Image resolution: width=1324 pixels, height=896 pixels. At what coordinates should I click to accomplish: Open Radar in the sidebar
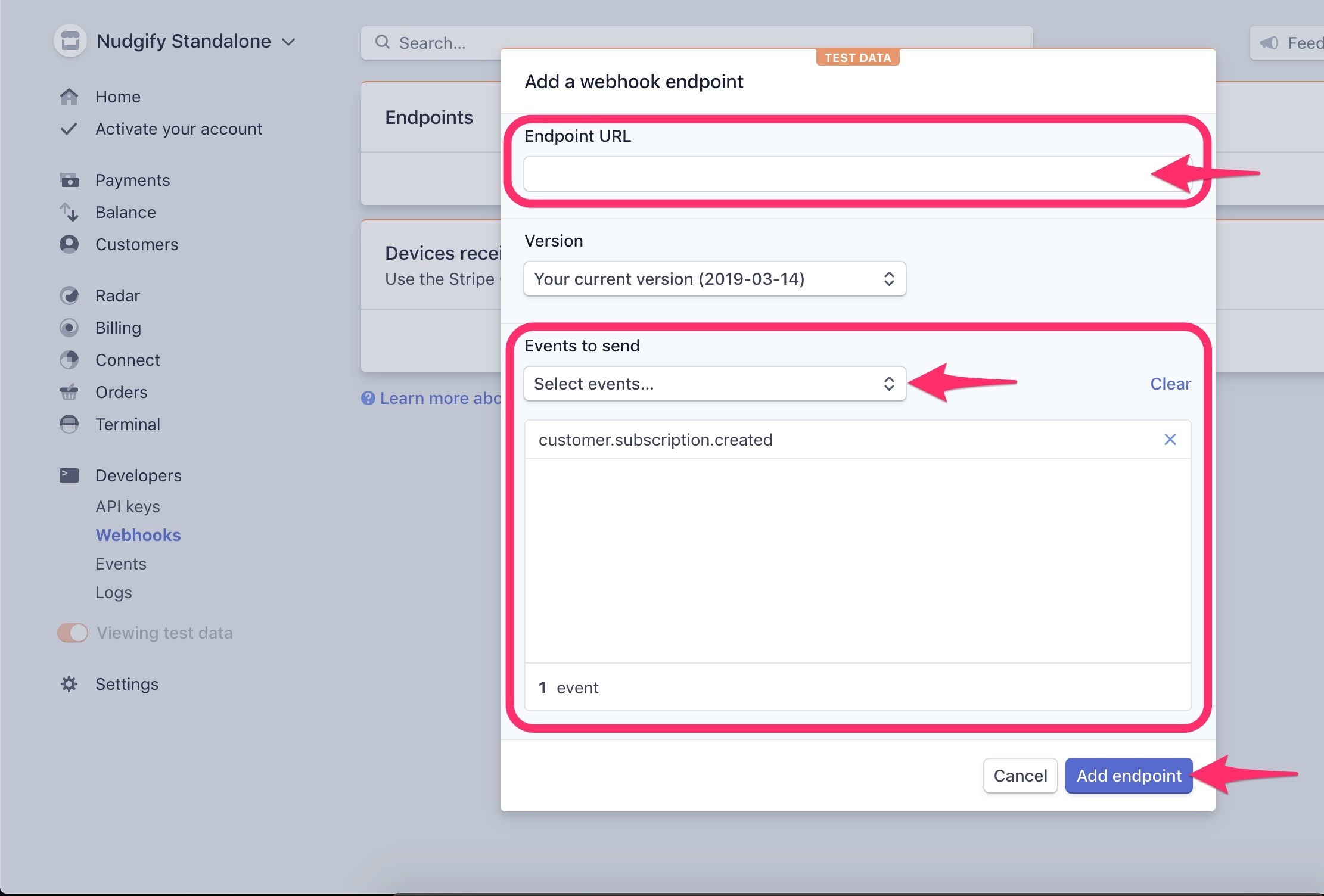click(118, 295)
